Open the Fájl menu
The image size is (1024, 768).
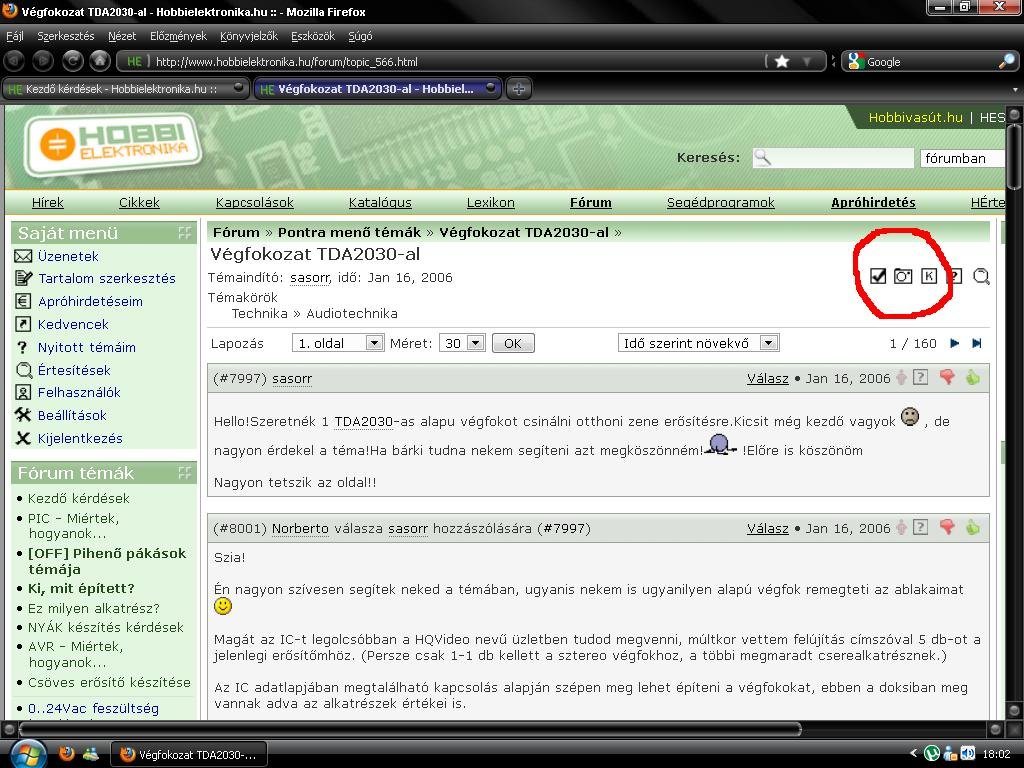15,36
